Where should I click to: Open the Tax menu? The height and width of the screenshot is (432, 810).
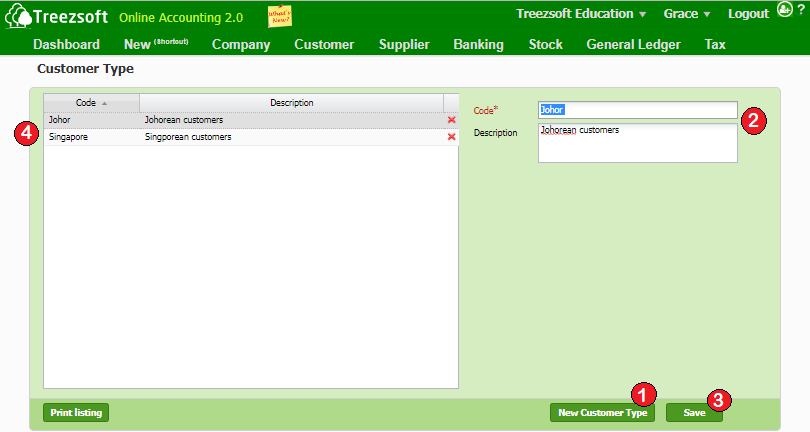coord(715,45)
